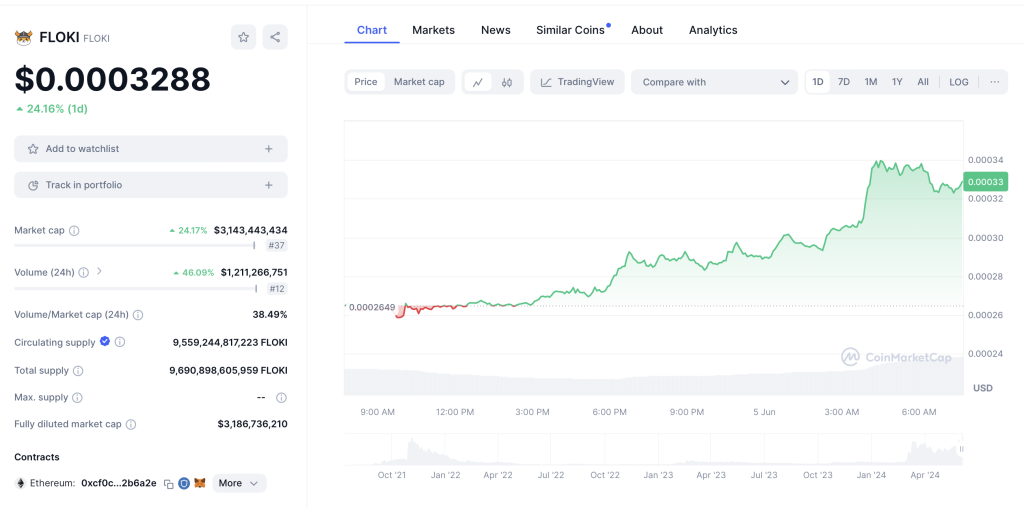Click the Oct '22 mark on mini timeline
The width and height of the screenshot is (1024, 508).
pos(605,475)
